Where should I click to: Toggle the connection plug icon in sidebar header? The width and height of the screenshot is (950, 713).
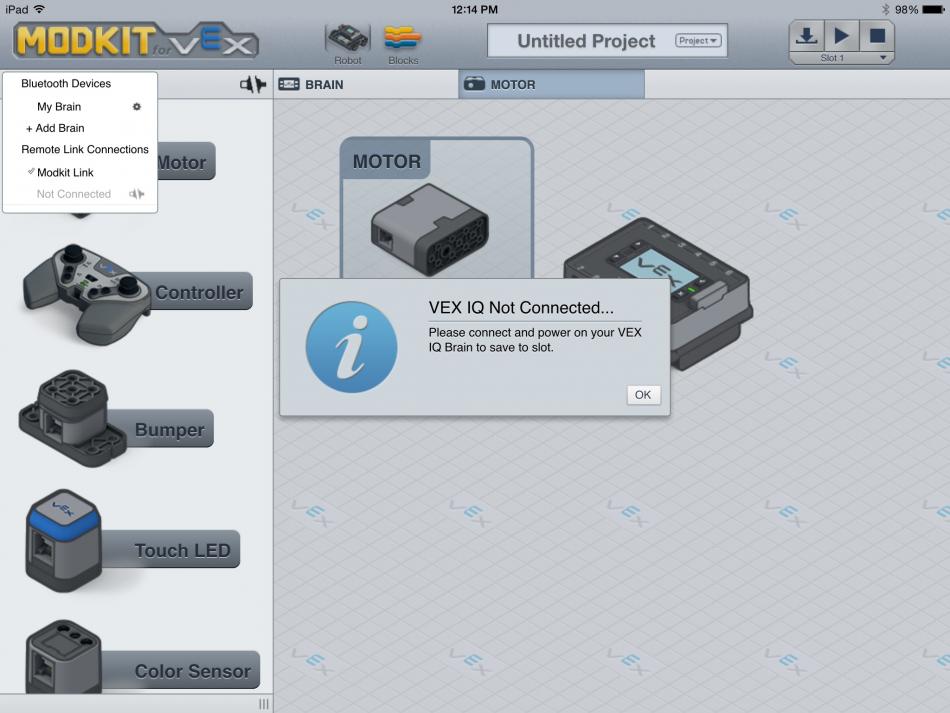click(253, 84)
